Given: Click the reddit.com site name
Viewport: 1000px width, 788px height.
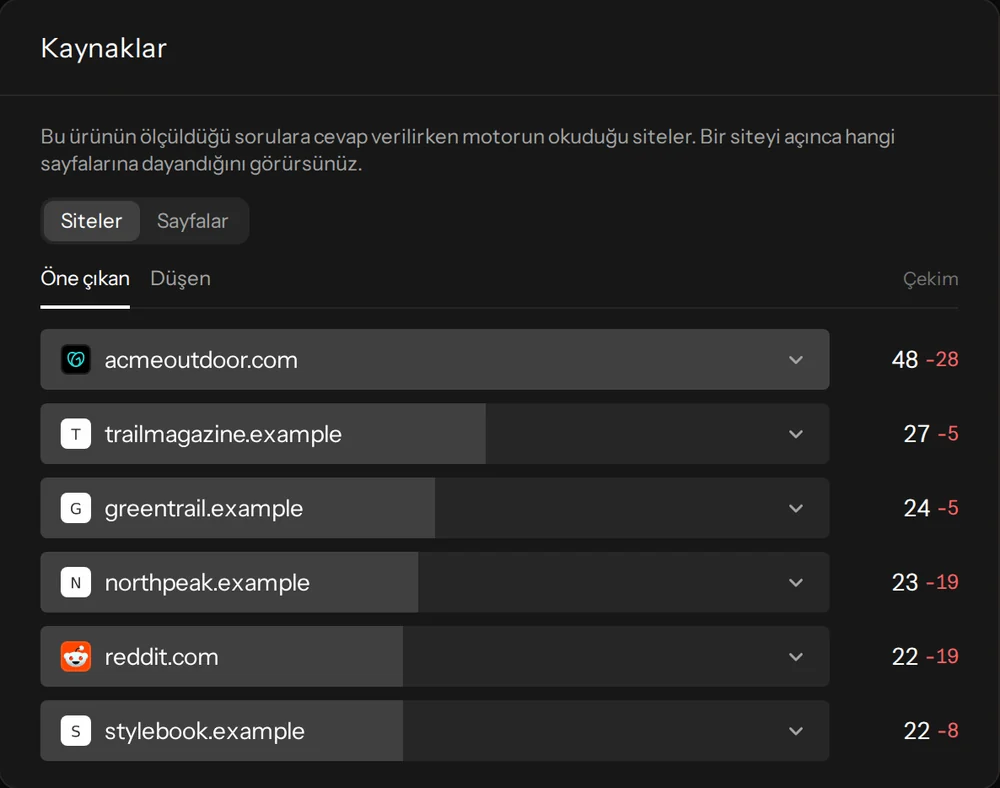Looking at the screenshot, I should point(161,657).
